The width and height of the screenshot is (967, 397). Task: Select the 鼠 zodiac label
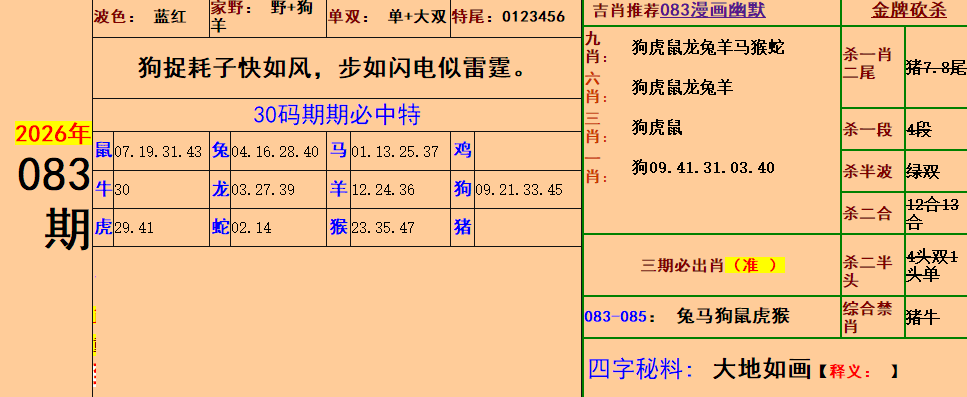pyautogui.click(x=103, y=150)
